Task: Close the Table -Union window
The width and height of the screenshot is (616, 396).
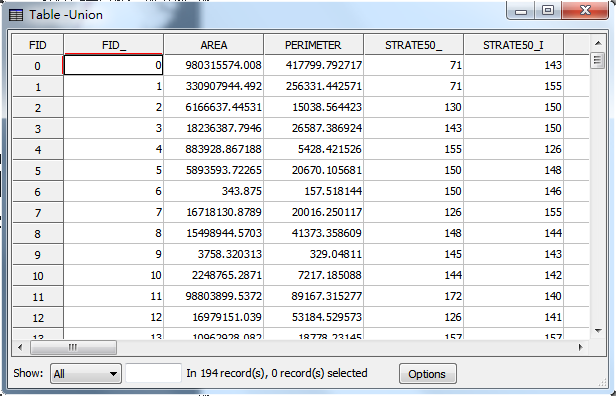Action: 585,10
